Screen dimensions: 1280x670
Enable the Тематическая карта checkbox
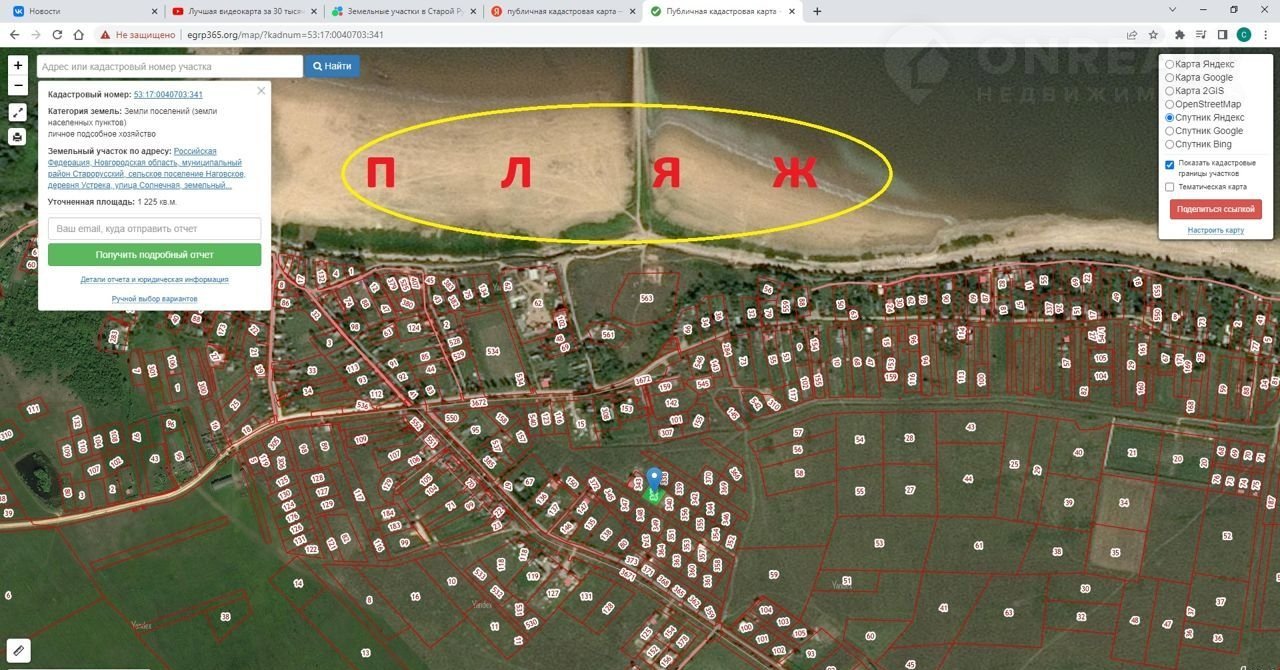pos(1170,187)
